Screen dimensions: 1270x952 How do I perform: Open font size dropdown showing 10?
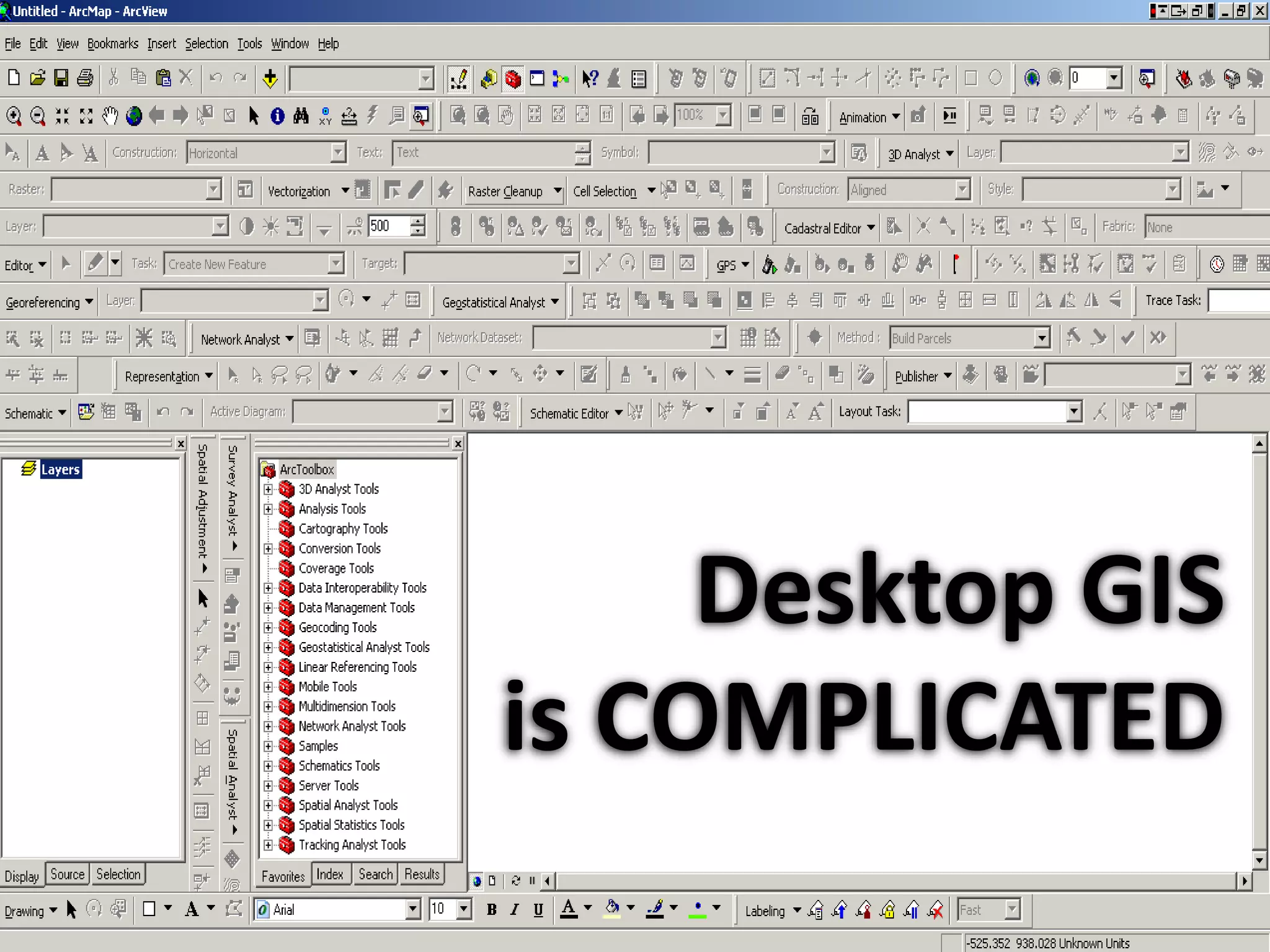click(x=463, y=910)
